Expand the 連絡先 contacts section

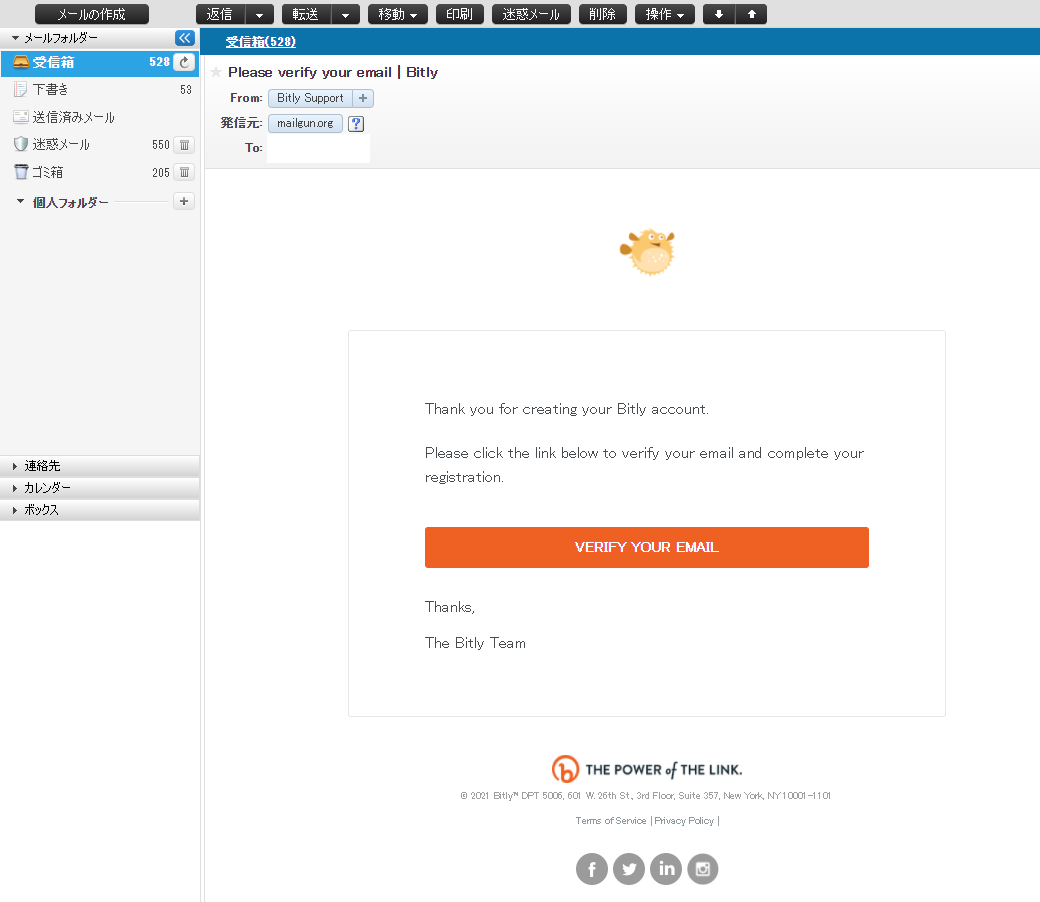[x=42, y=466]
